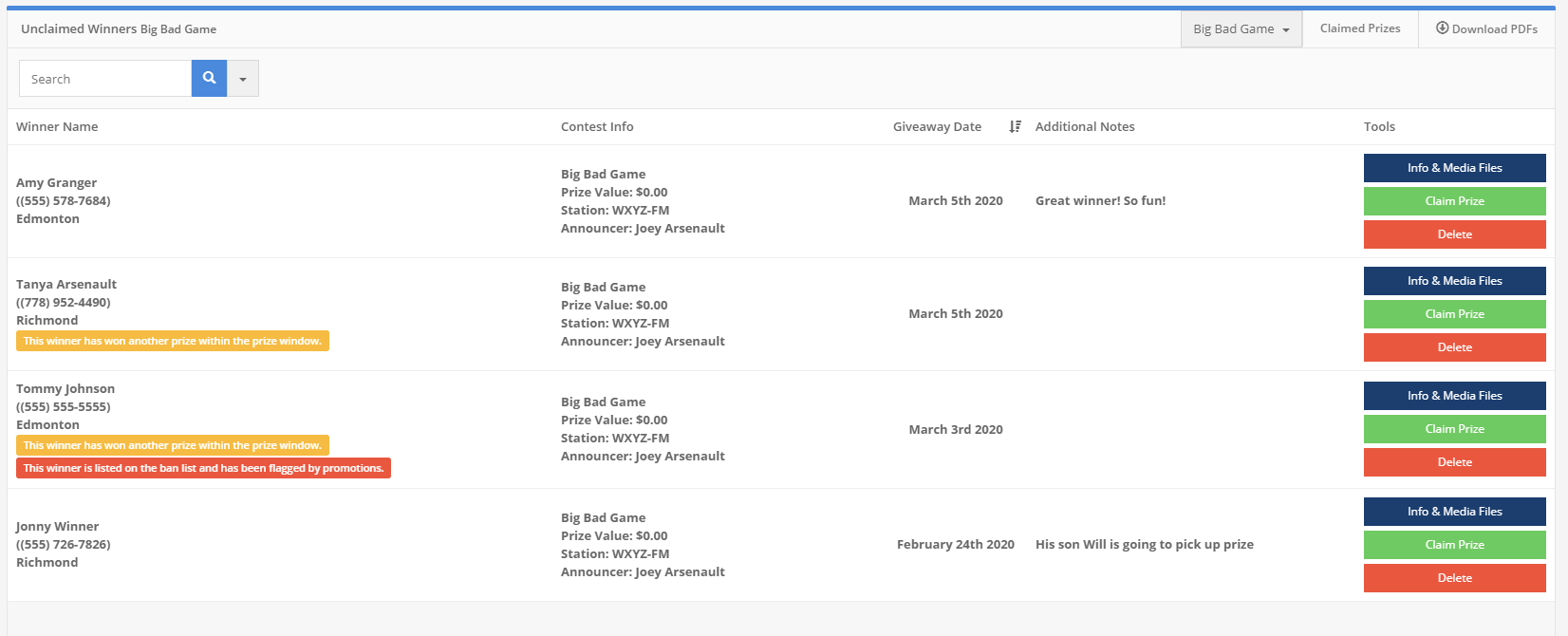The height and width of the screenshot is (636, 1568).
Task: Click Tanya Arsenault's yellow prize window warning
Action: (172, 341)
